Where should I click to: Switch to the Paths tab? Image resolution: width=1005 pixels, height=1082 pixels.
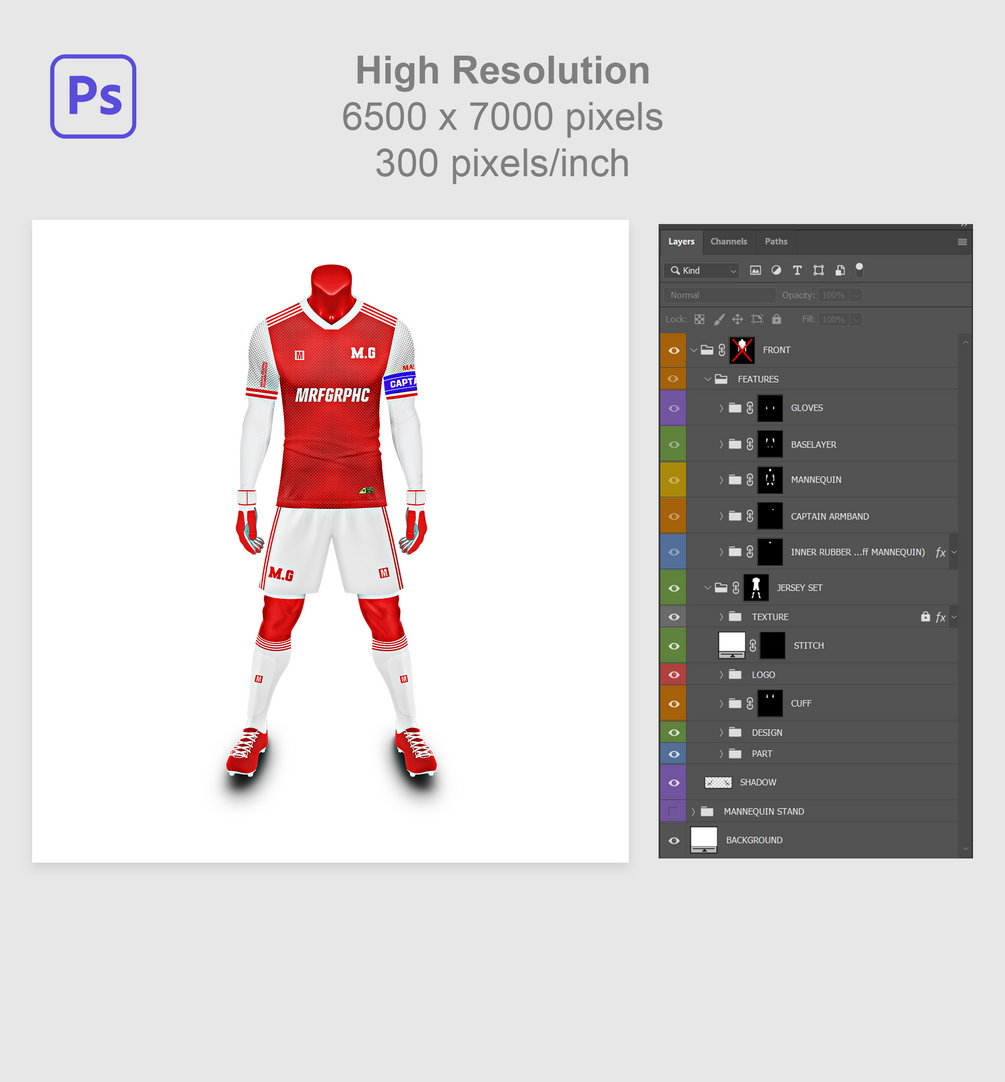tap(776, 242)
